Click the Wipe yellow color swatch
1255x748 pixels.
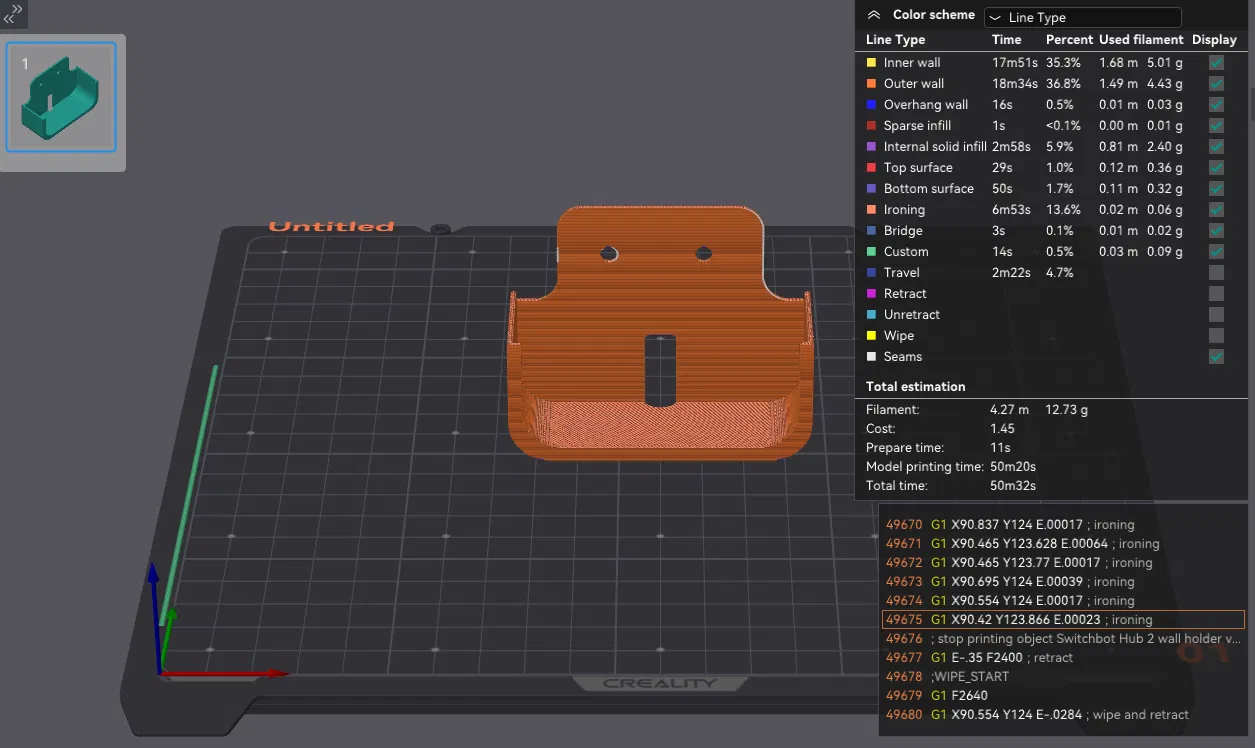[871, 335]
